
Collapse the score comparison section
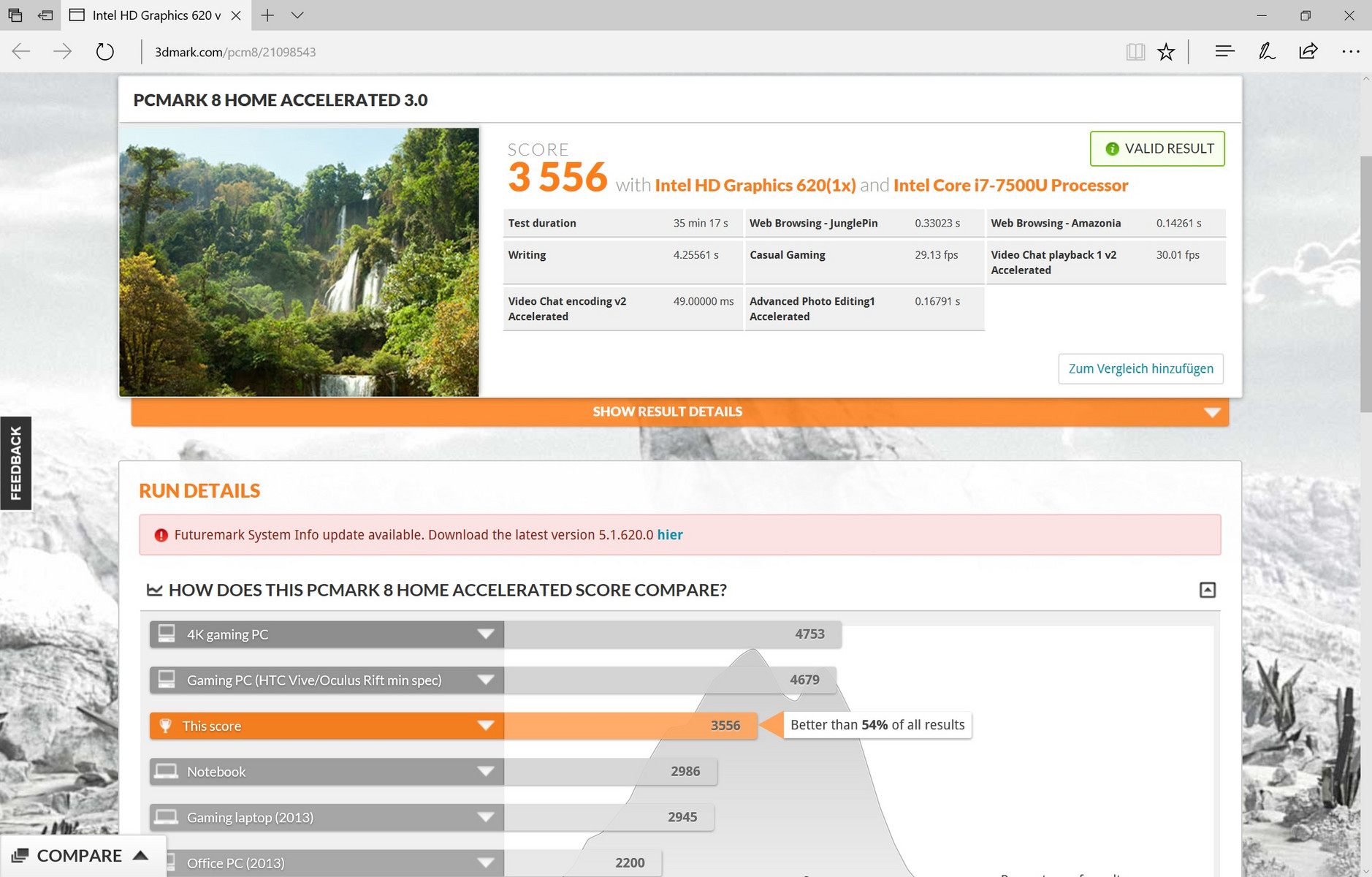point(1208,590)
